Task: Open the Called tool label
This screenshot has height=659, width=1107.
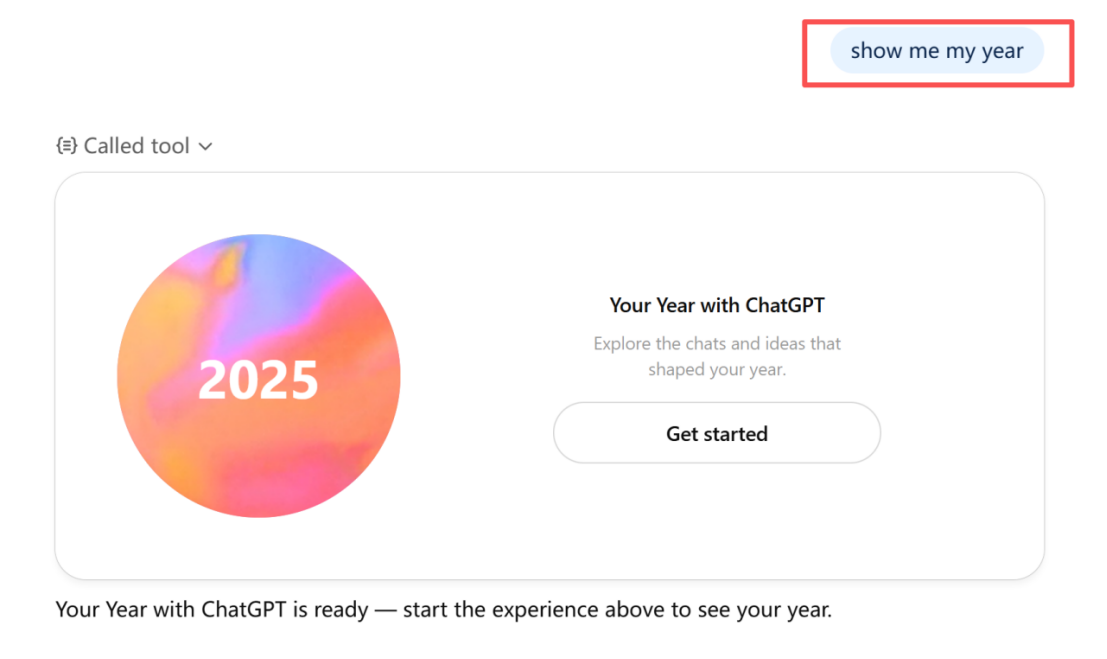Action: coord(136,146)
